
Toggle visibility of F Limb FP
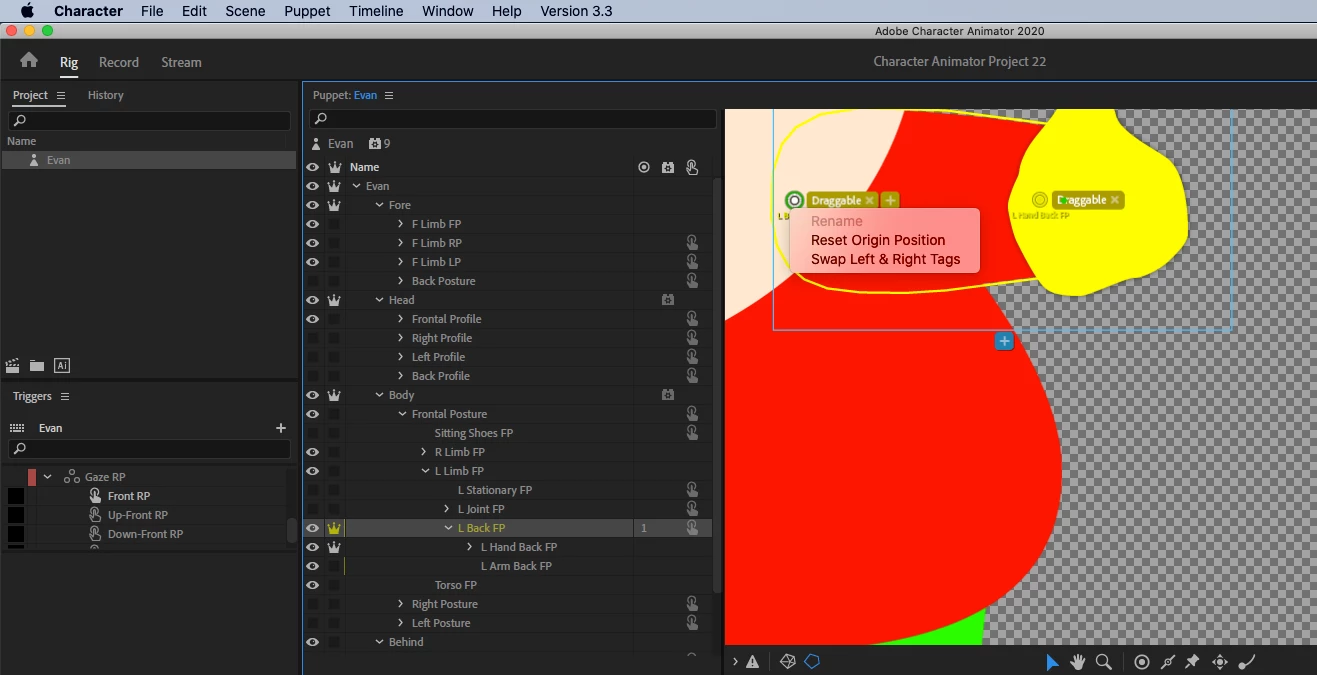click(312, 224)
